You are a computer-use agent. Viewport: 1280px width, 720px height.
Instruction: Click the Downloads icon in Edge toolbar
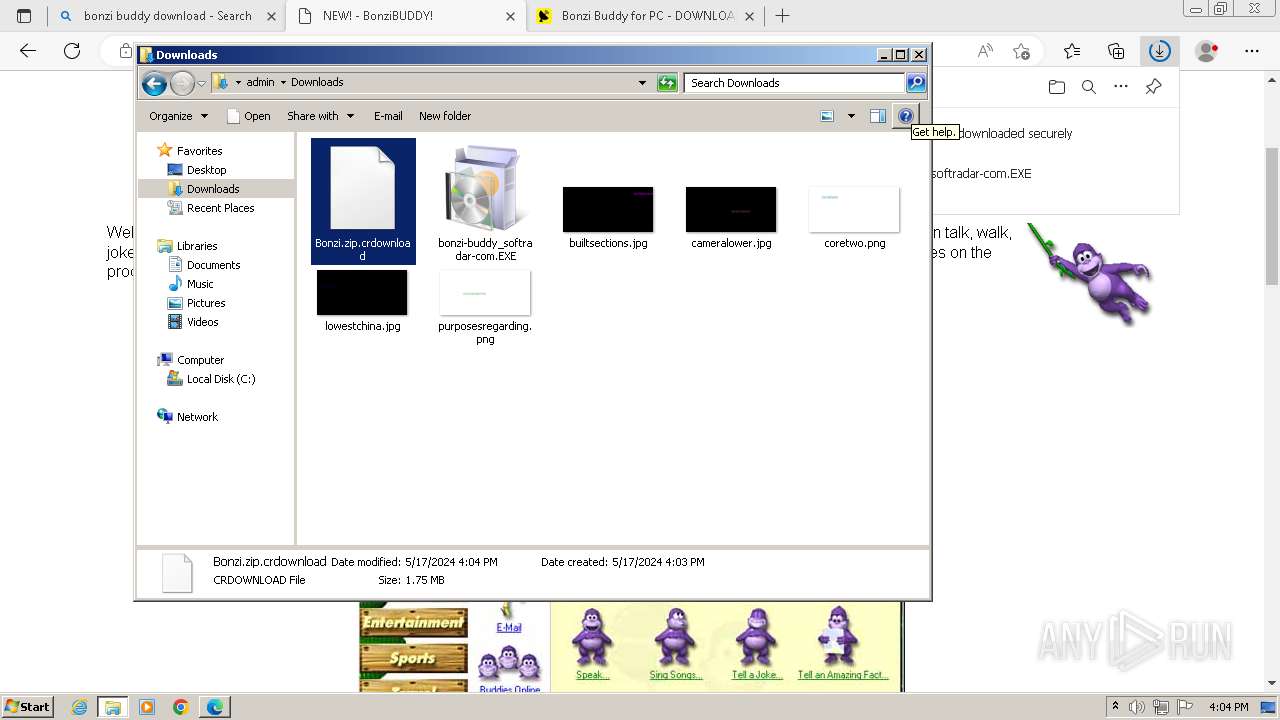[x=1159, y=51]
